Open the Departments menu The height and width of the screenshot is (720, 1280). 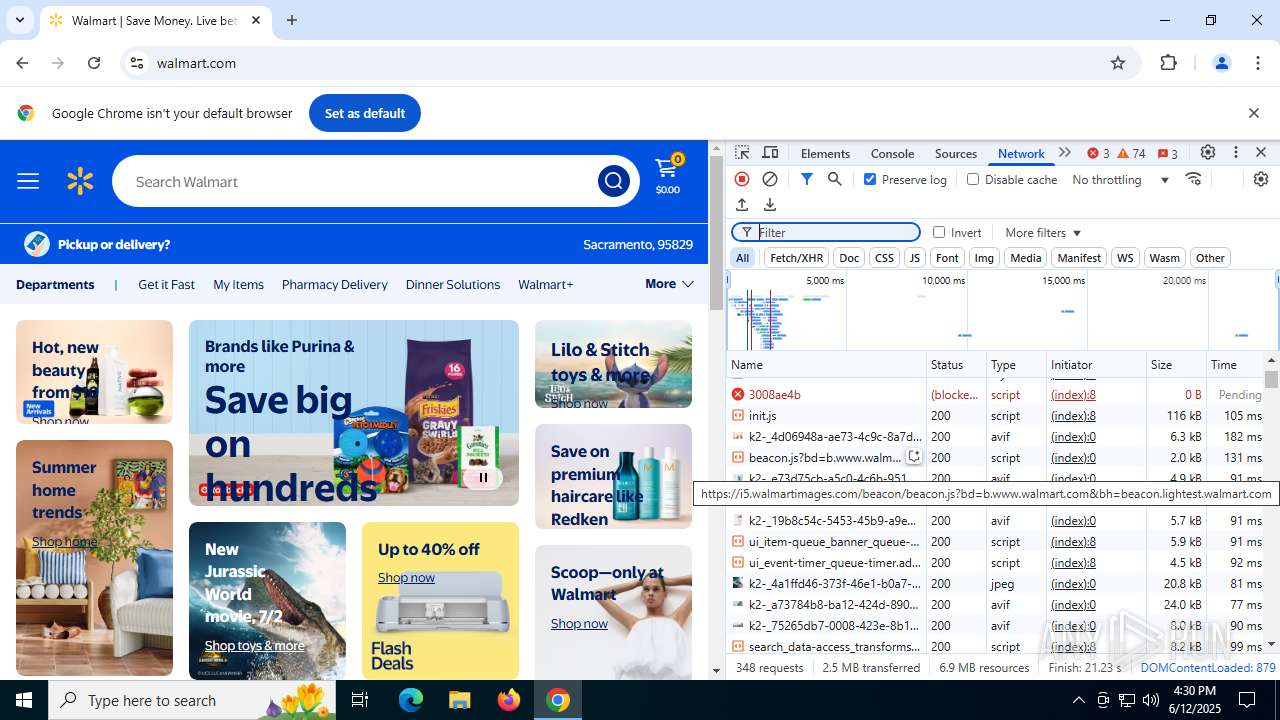pos(55,284)
